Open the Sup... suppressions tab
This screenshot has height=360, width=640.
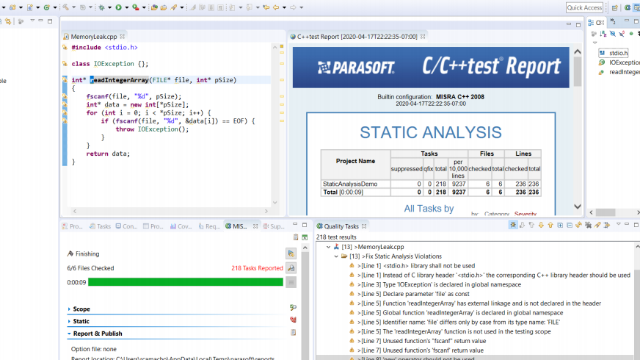[273, 226]
